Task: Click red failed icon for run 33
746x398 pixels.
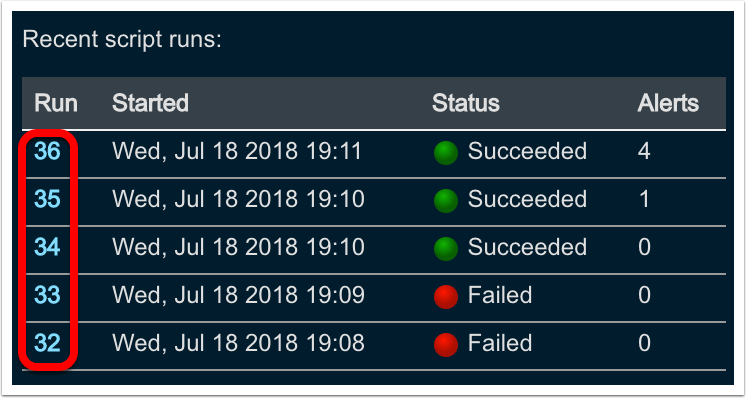Action: (x=446, y=297)
